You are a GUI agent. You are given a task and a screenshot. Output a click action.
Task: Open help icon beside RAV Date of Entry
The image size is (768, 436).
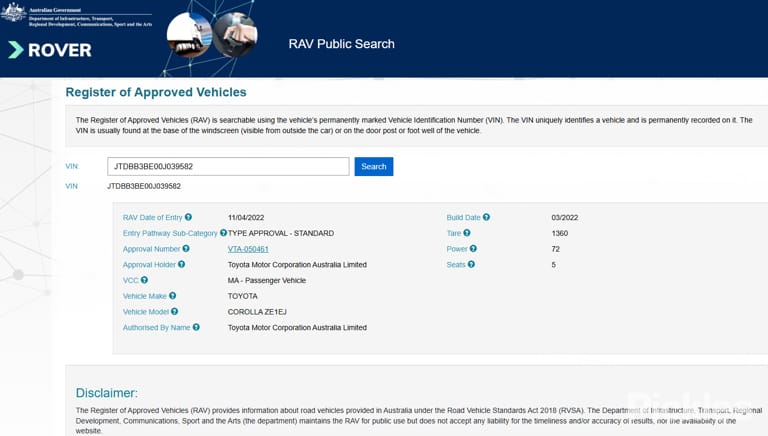[188, 217]
